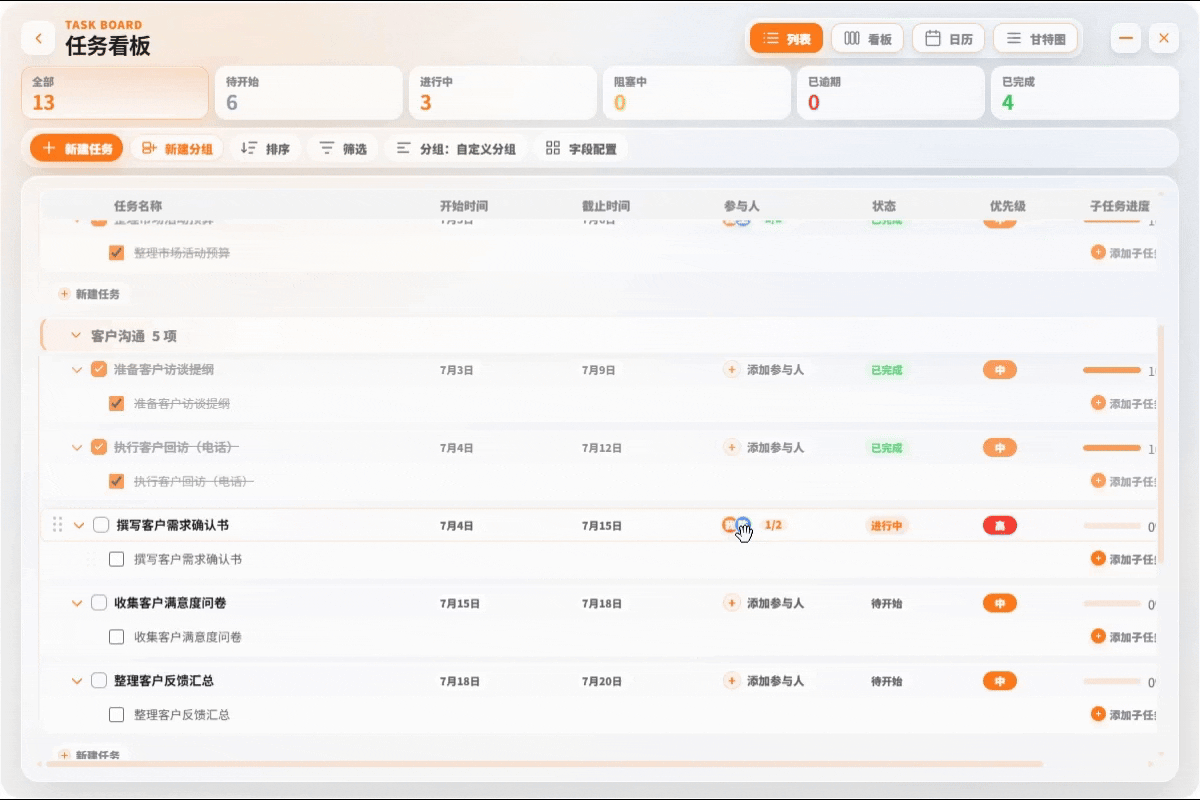1200x800 pixels.
Task: Switch to 看板 board view
Action: [867, 39]
